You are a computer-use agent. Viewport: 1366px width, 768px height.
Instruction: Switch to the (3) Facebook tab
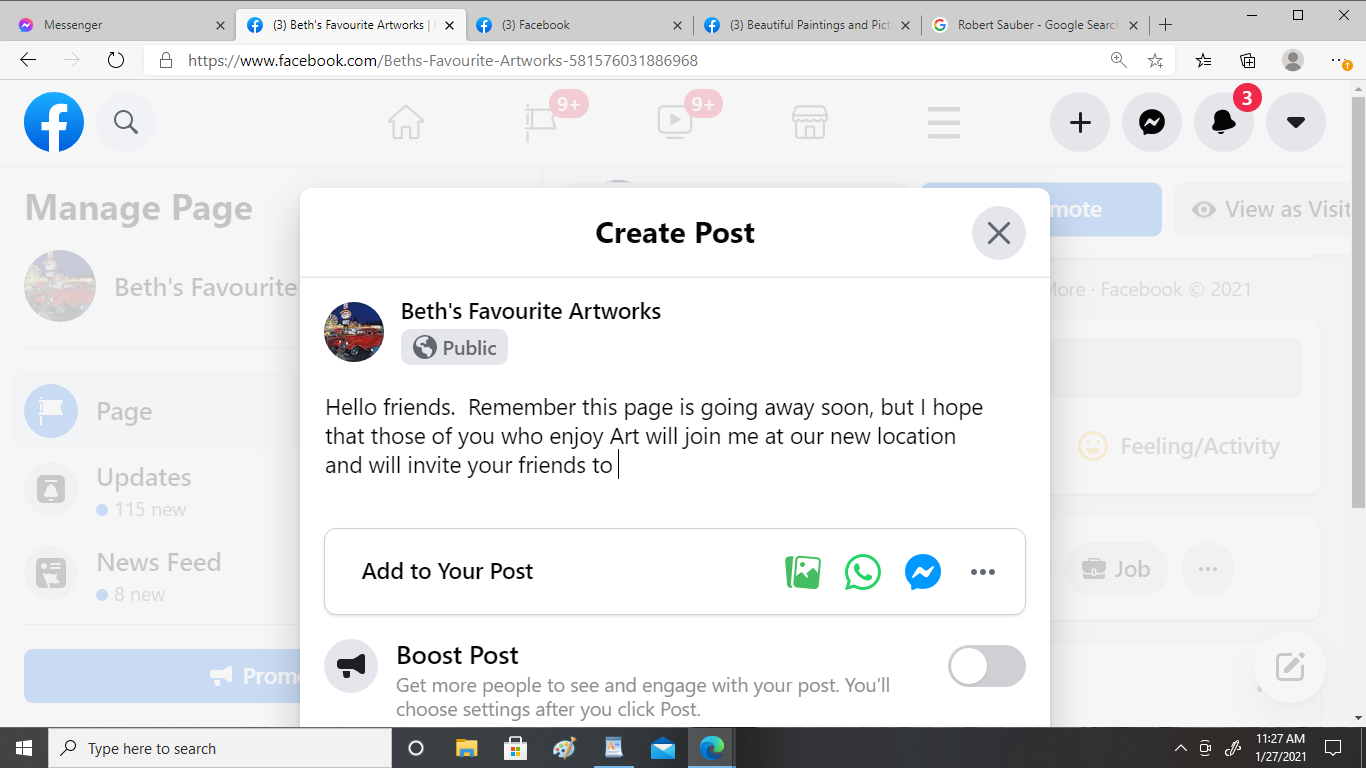click(580, 25)
